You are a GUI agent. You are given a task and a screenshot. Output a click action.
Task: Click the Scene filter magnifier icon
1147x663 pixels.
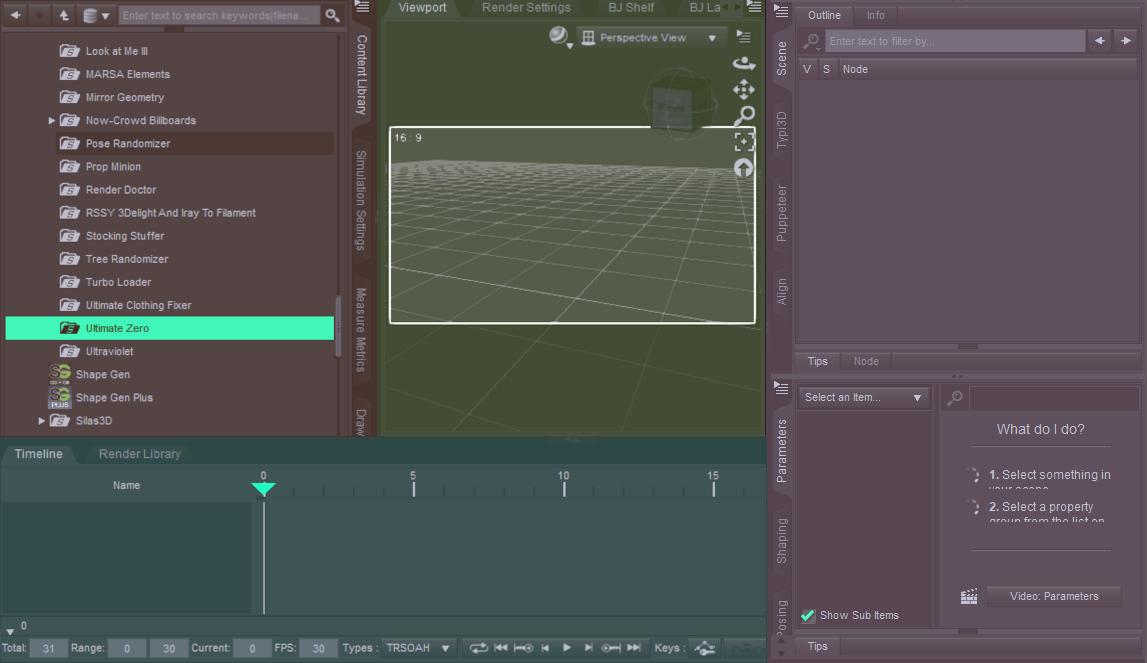(811, 42)
